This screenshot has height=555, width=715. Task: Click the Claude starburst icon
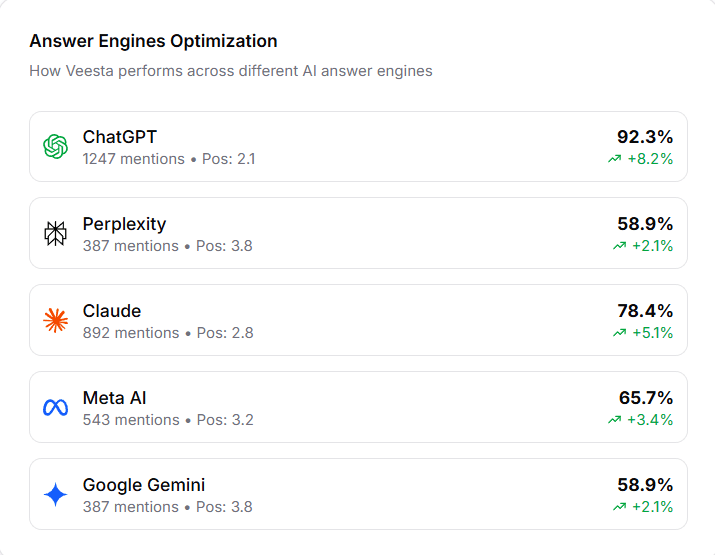[x=56, y=320]
